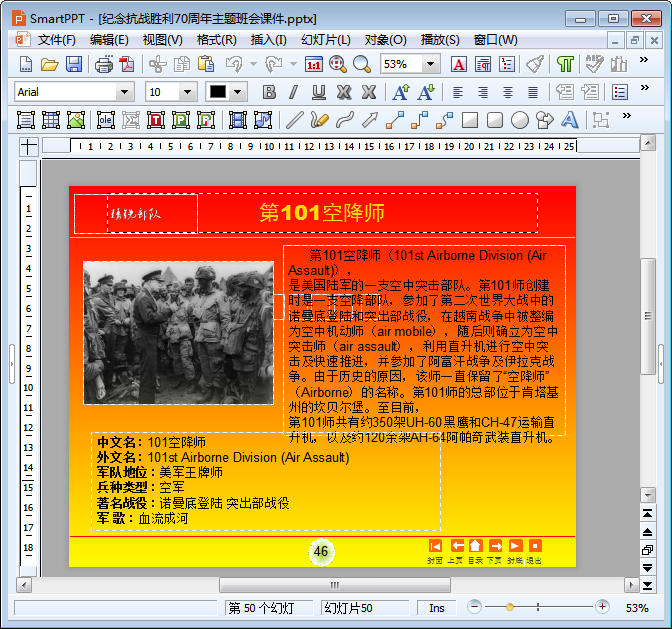Toggle justified text alignment

533,92
